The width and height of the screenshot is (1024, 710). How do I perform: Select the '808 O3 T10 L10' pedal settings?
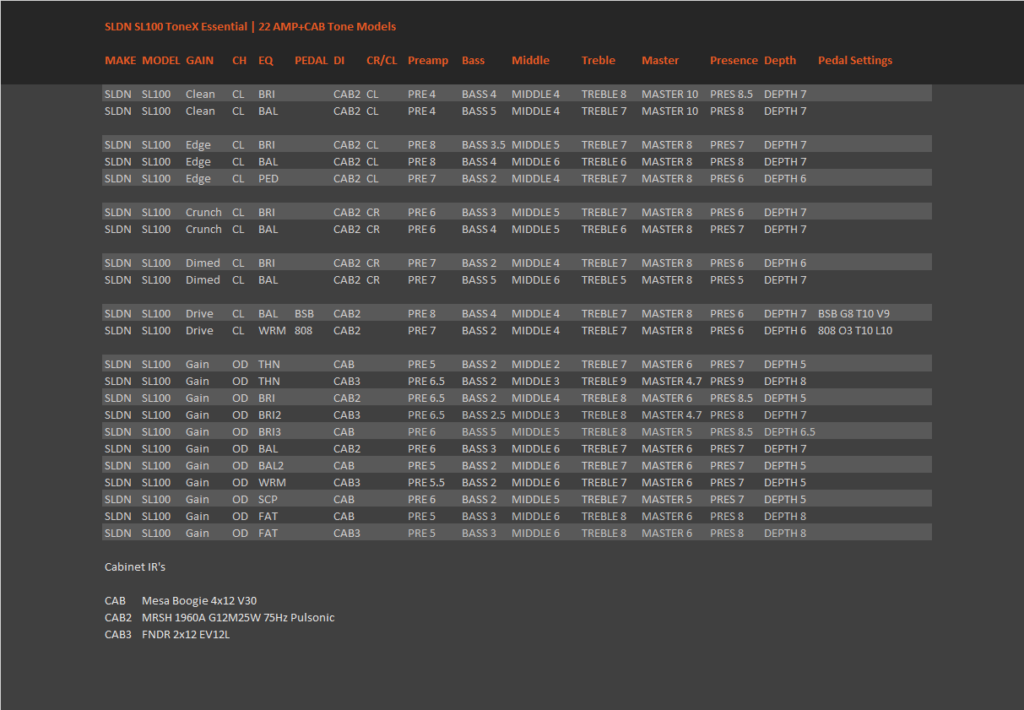[855, 331]
